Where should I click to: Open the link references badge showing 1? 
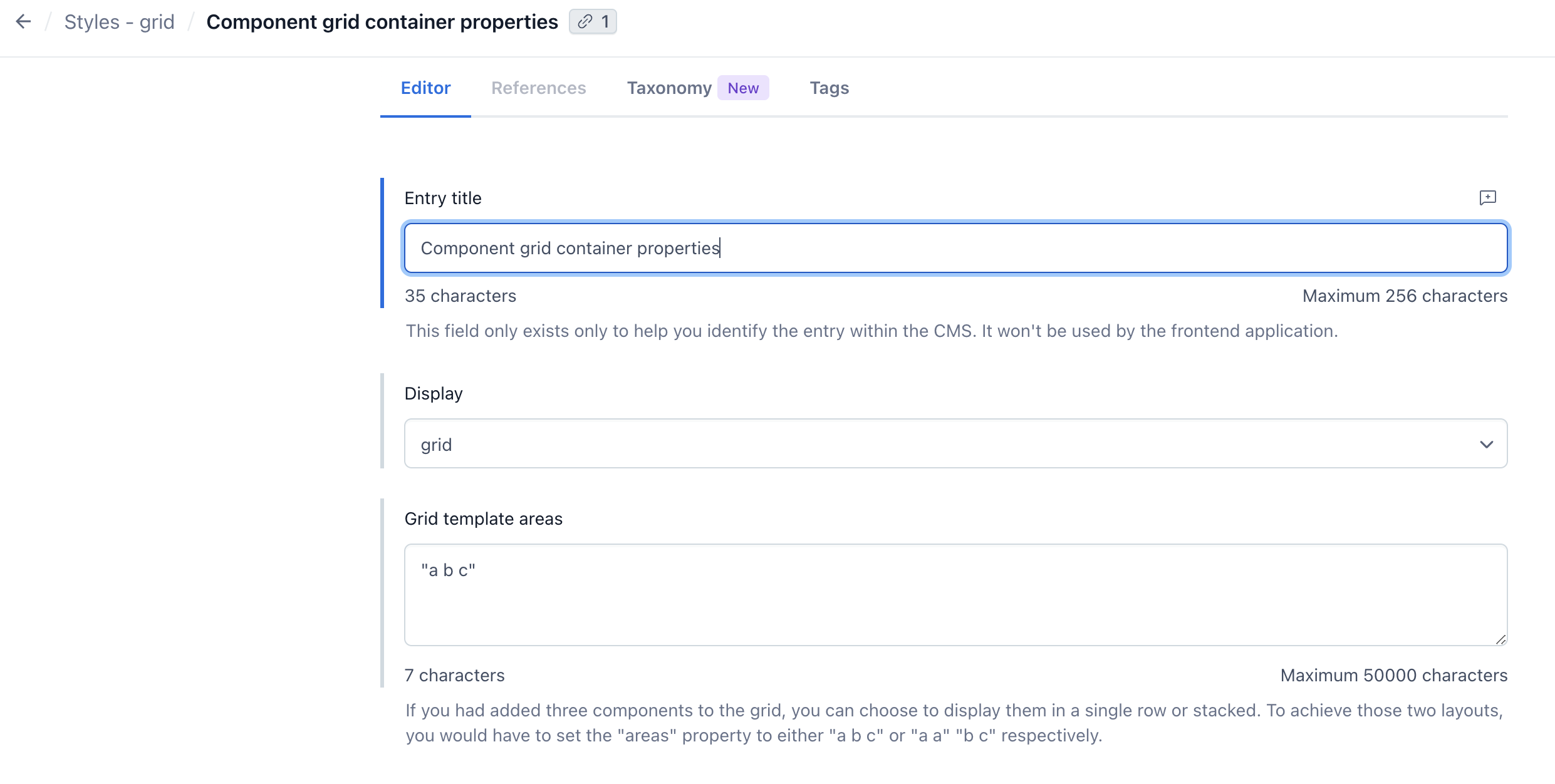(x=593, y=22)
